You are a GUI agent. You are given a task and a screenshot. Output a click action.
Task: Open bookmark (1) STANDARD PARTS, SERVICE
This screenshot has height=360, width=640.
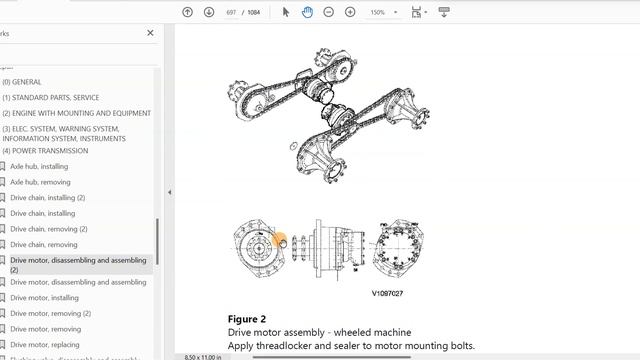[x=51, y=98]
